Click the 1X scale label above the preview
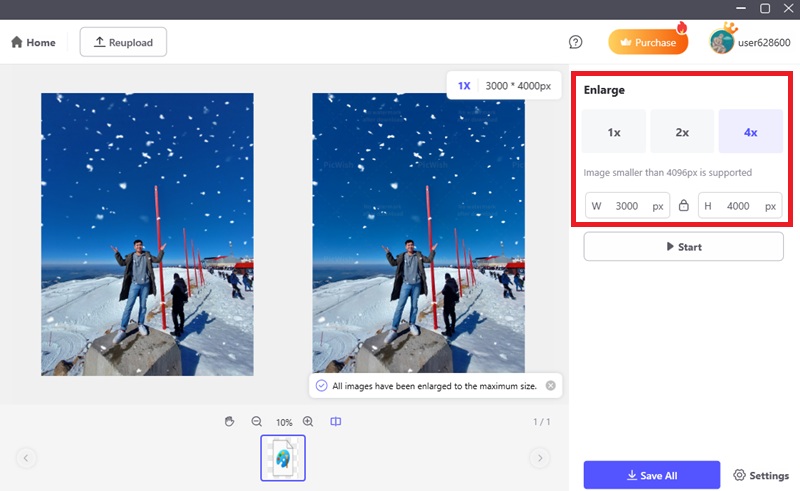 pos(464,86)
